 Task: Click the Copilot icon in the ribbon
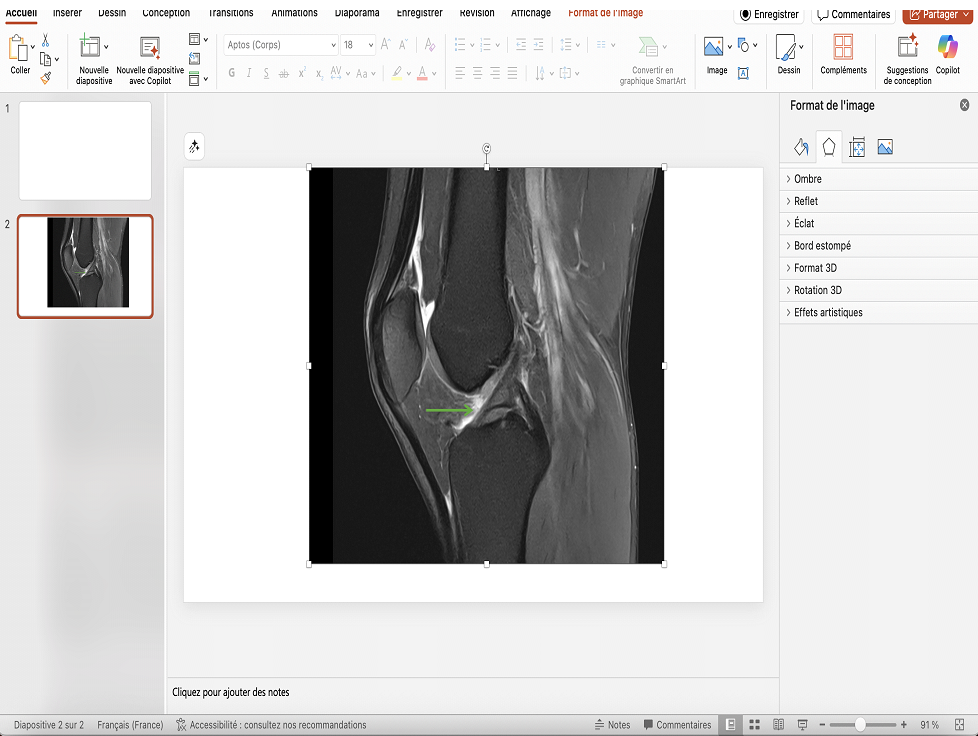click(x=947, y=48)
